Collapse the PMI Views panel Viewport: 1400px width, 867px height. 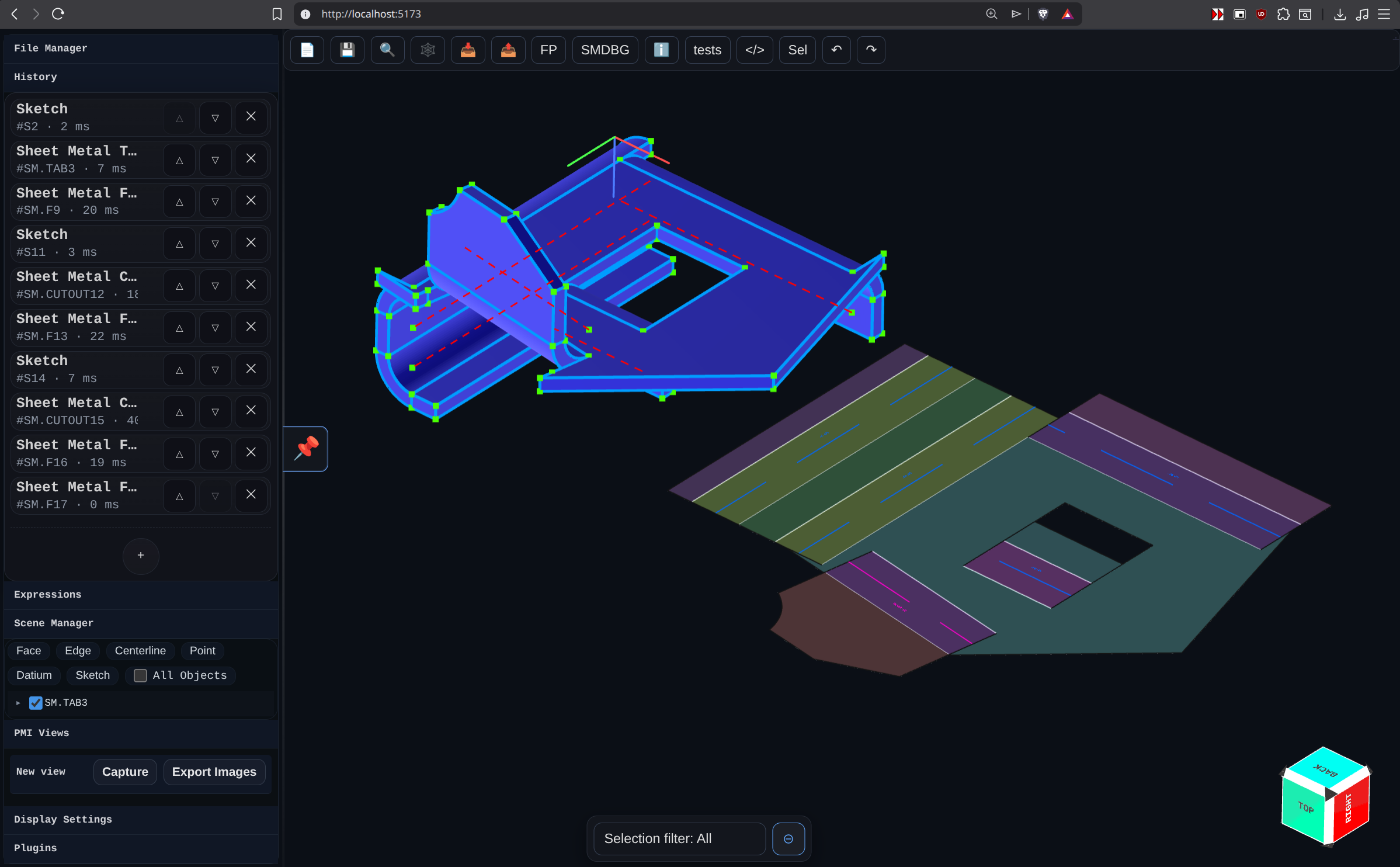[141, 733]
